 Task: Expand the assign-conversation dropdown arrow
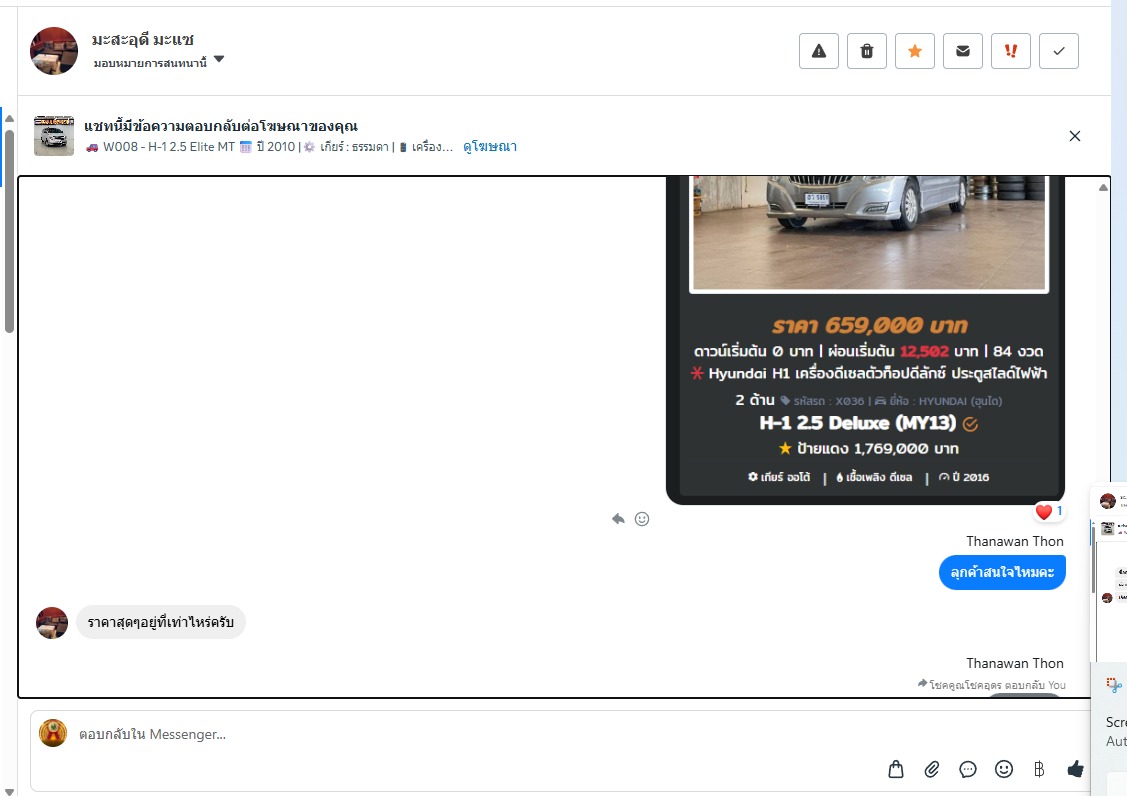[x=219, y=60]
